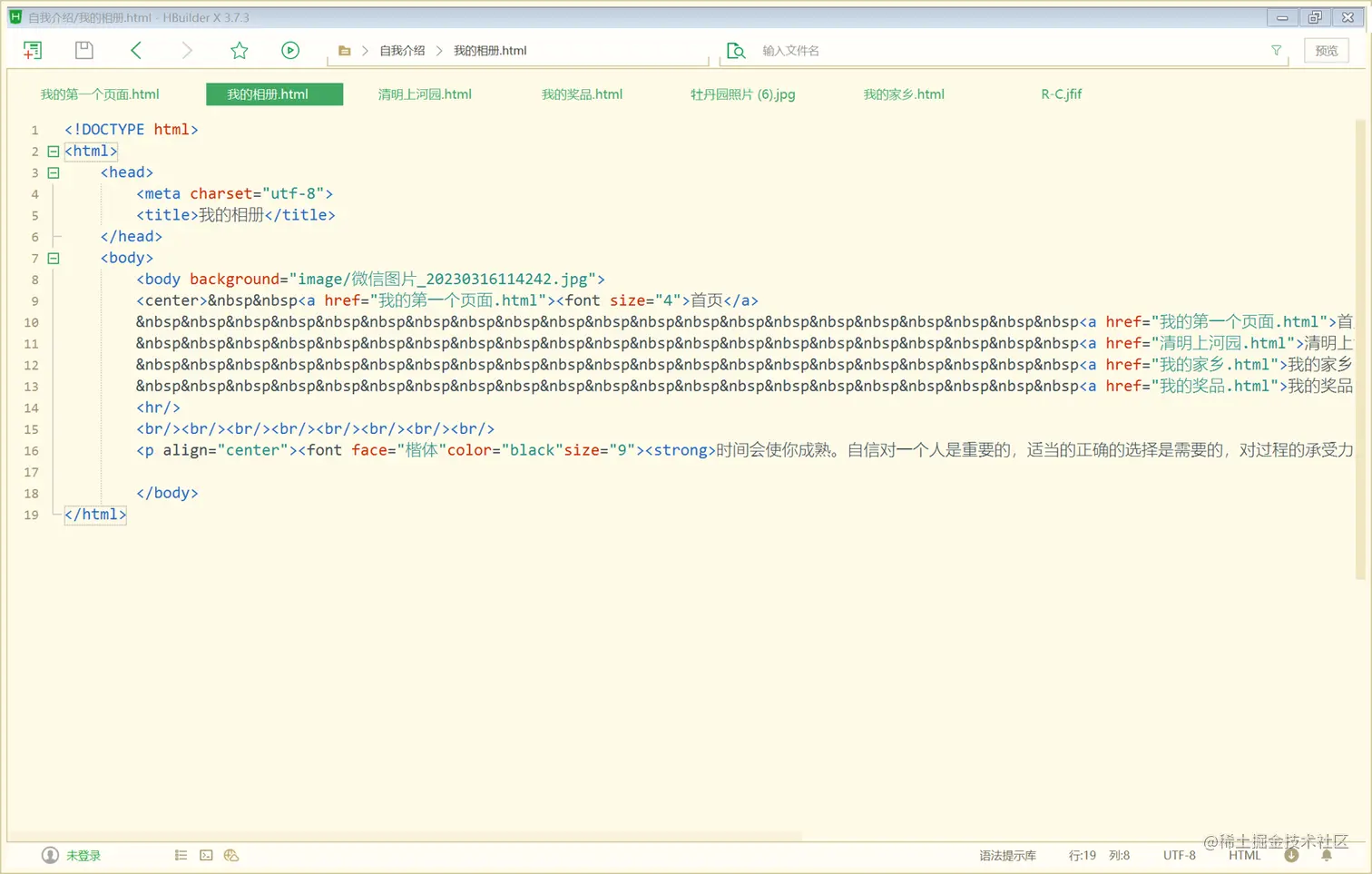
Task: Switch to the 我的第一个页面.html tab
Action: coord(100,94)
